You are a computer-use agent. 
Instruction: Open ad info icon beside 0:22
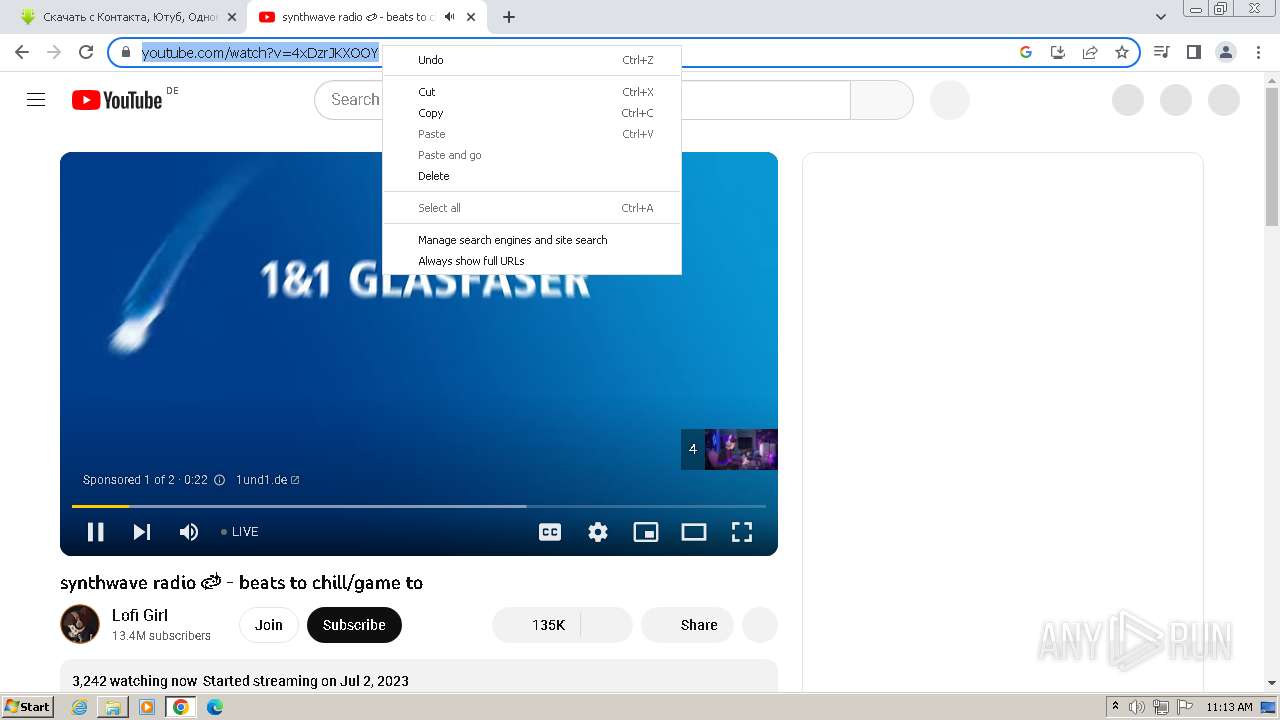coord(220,480)
